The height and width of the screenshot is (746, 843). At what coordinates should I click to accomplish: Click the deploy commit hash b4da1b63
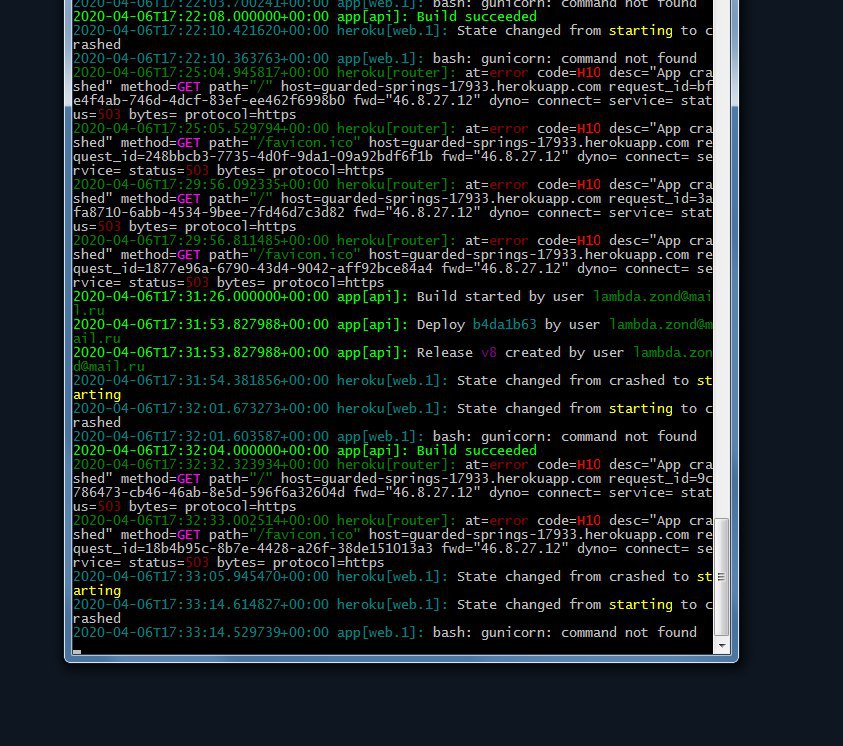click(x=504, y=325)
